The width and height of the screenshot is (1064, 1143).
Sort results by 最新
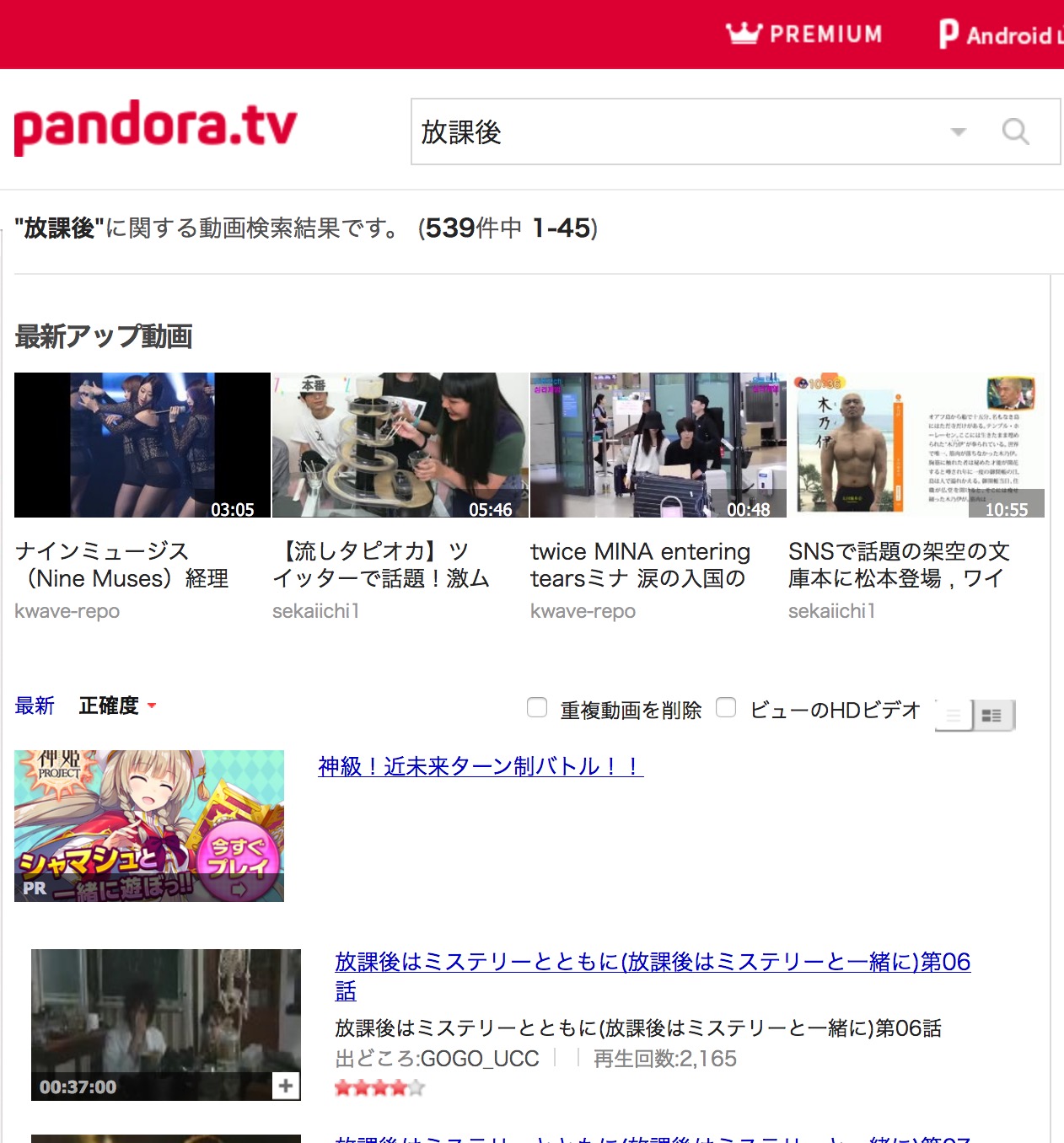35,706
